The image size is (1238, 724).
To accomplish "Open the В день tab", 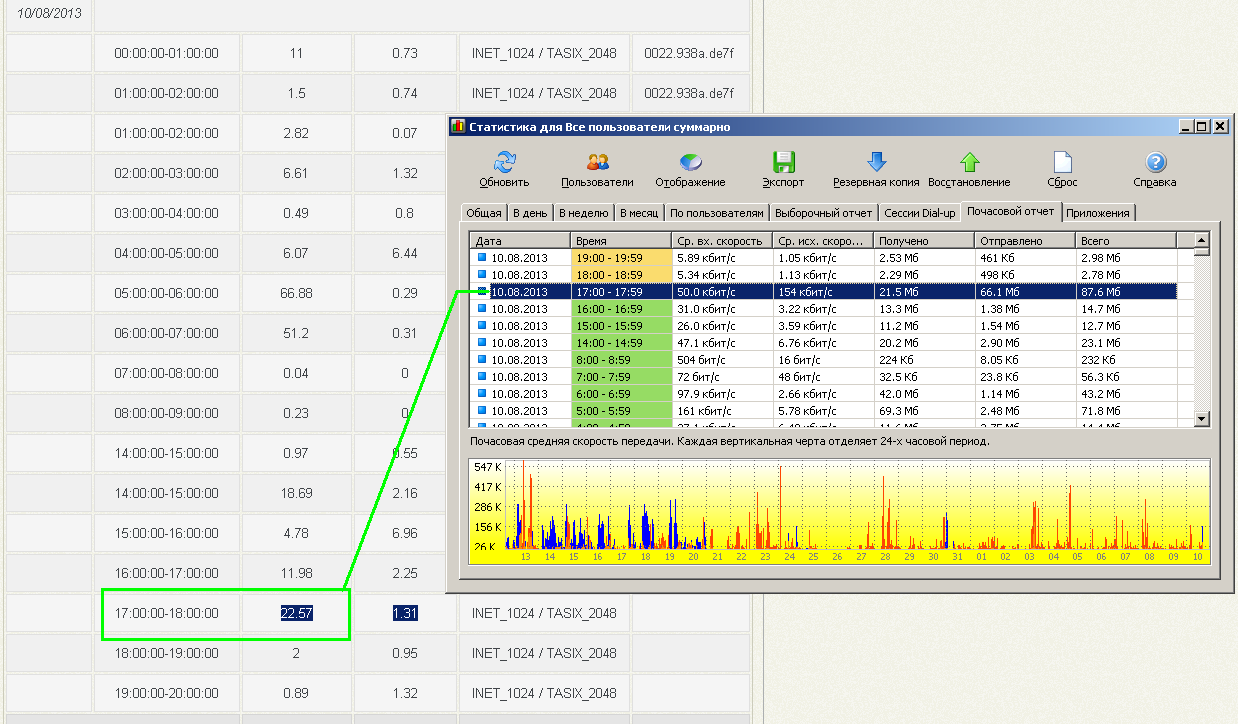I will pos(530,213).
